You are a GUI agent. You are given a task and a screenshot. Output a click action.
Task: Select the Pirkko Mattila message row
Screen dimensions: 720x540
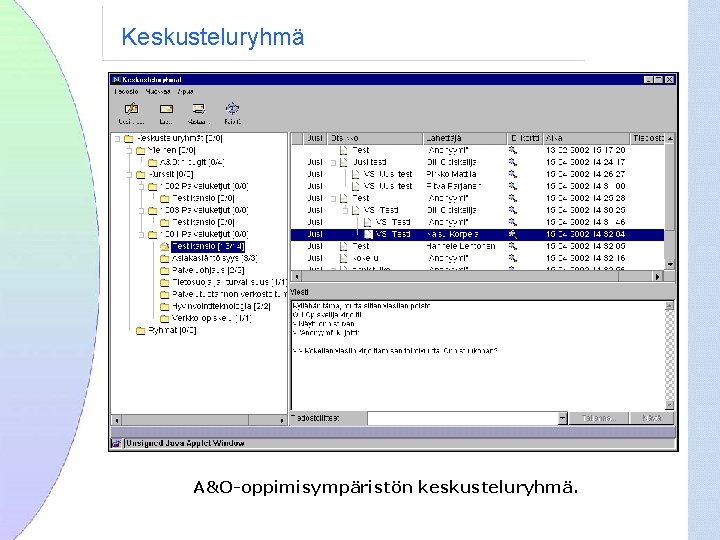point(478,174)
